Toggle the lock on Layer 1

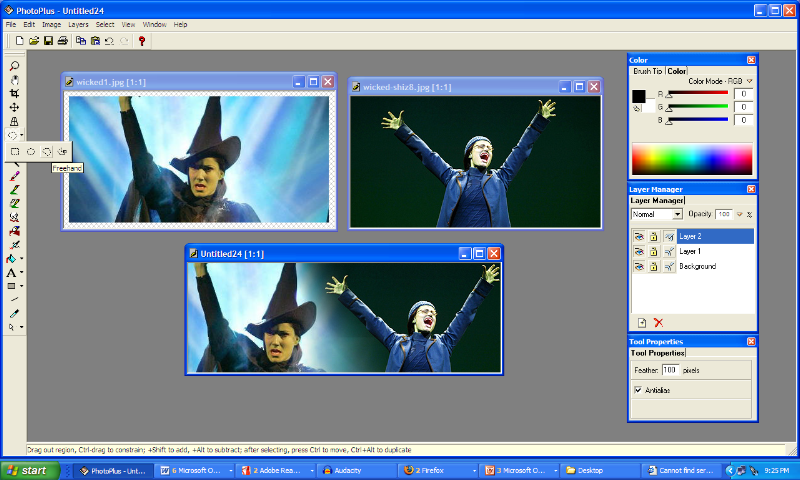[654, 251]
